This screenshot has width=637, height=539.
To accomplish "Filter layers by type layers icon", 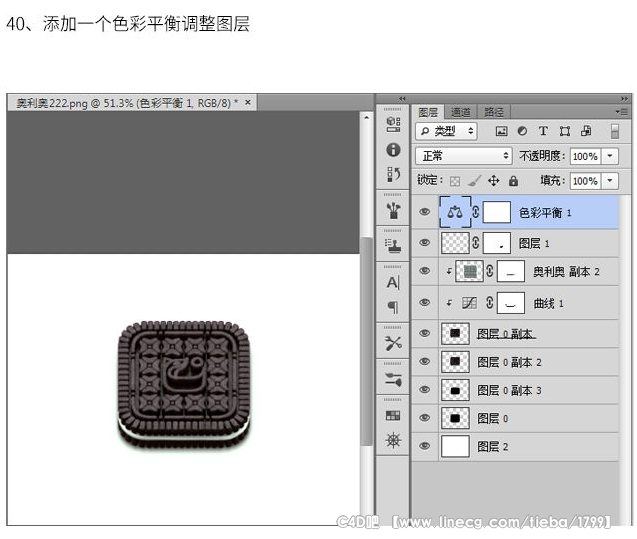I will point(543,131).
